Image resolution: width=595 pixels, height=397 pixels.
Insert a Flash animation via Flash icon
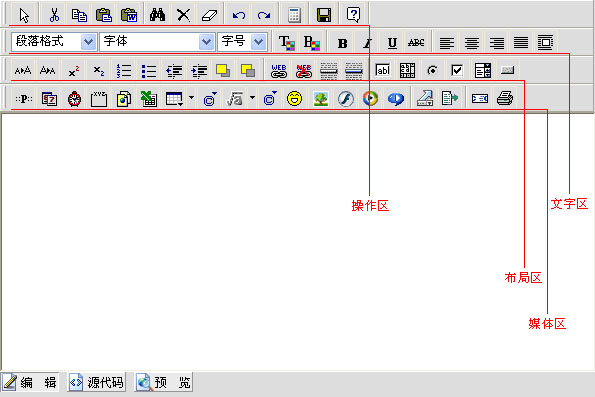tap(346, 99)
